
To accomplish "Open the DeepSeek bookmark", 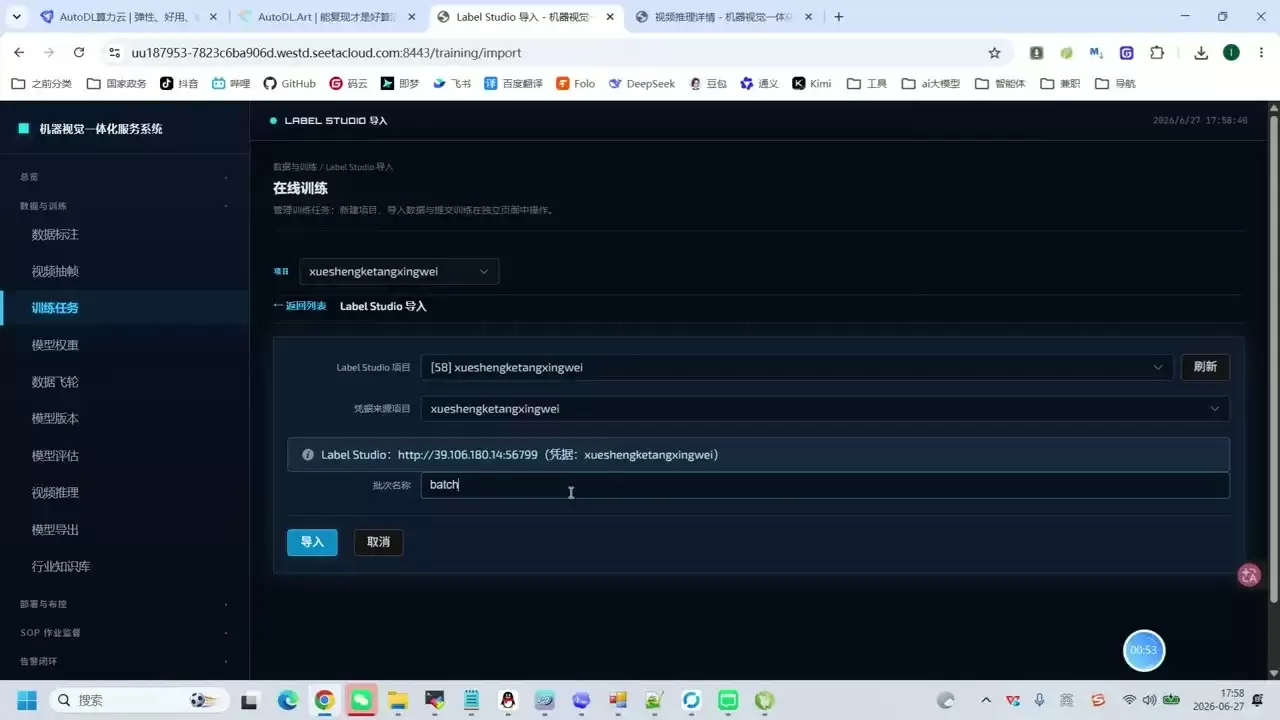I will click(x=643, y=84).
